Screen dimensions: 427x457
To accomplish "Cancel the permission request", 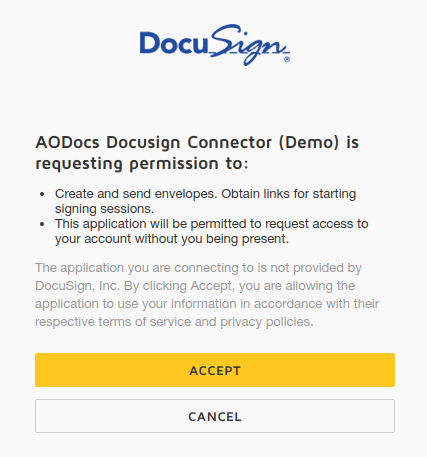I will coord(215,416).
